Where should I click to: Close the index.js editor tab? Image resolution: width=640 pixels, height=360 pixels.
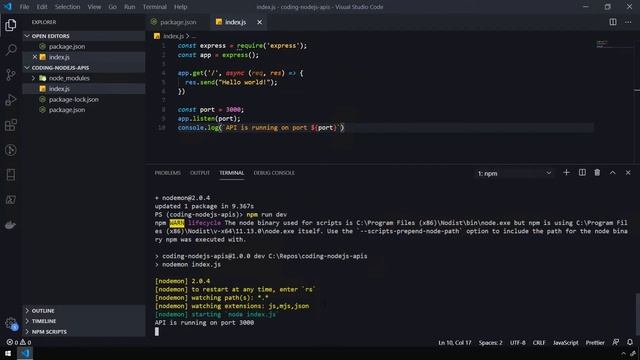click(x=260, y=22)
